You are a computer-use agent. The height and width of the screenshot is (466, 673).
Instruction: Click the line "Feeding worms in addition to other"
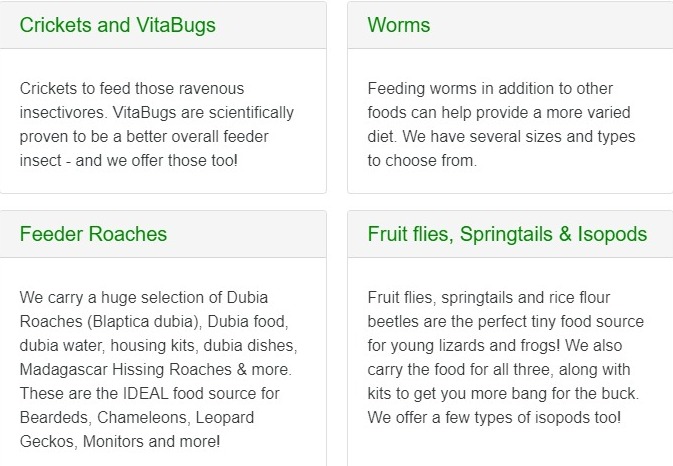coord(490,88)
